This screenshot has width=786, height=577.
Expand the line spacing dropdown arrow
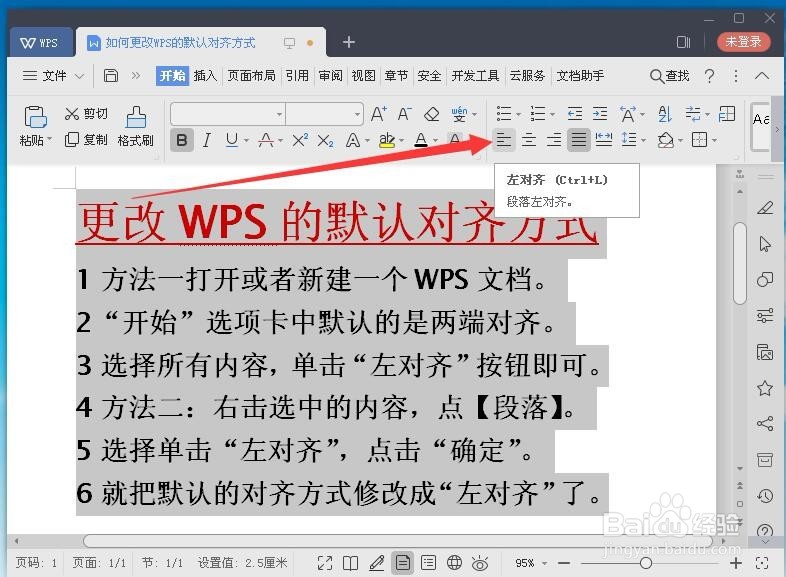coord(644,141)
